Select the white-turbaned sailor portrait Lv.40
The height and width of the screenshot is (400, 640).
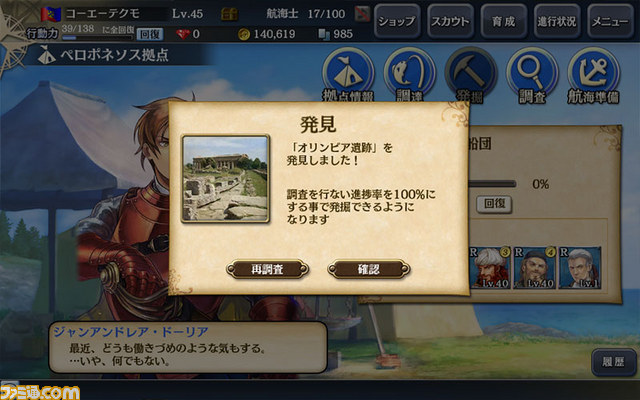point(489,268)
